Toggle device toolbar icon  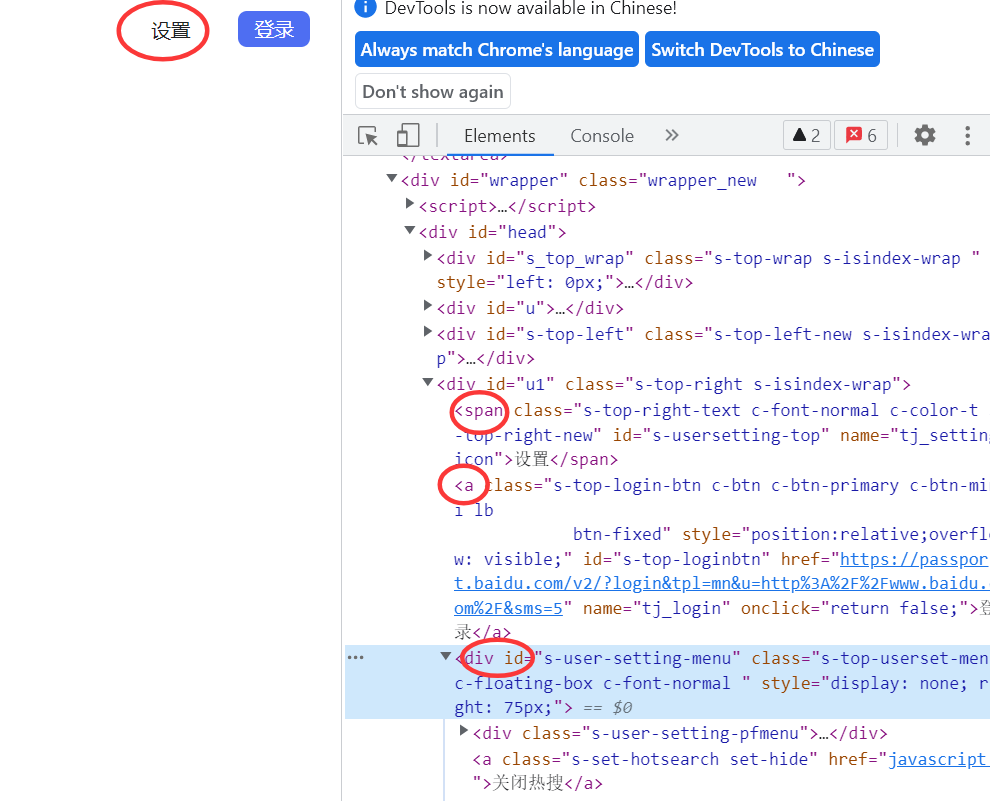tap(408, 136)
